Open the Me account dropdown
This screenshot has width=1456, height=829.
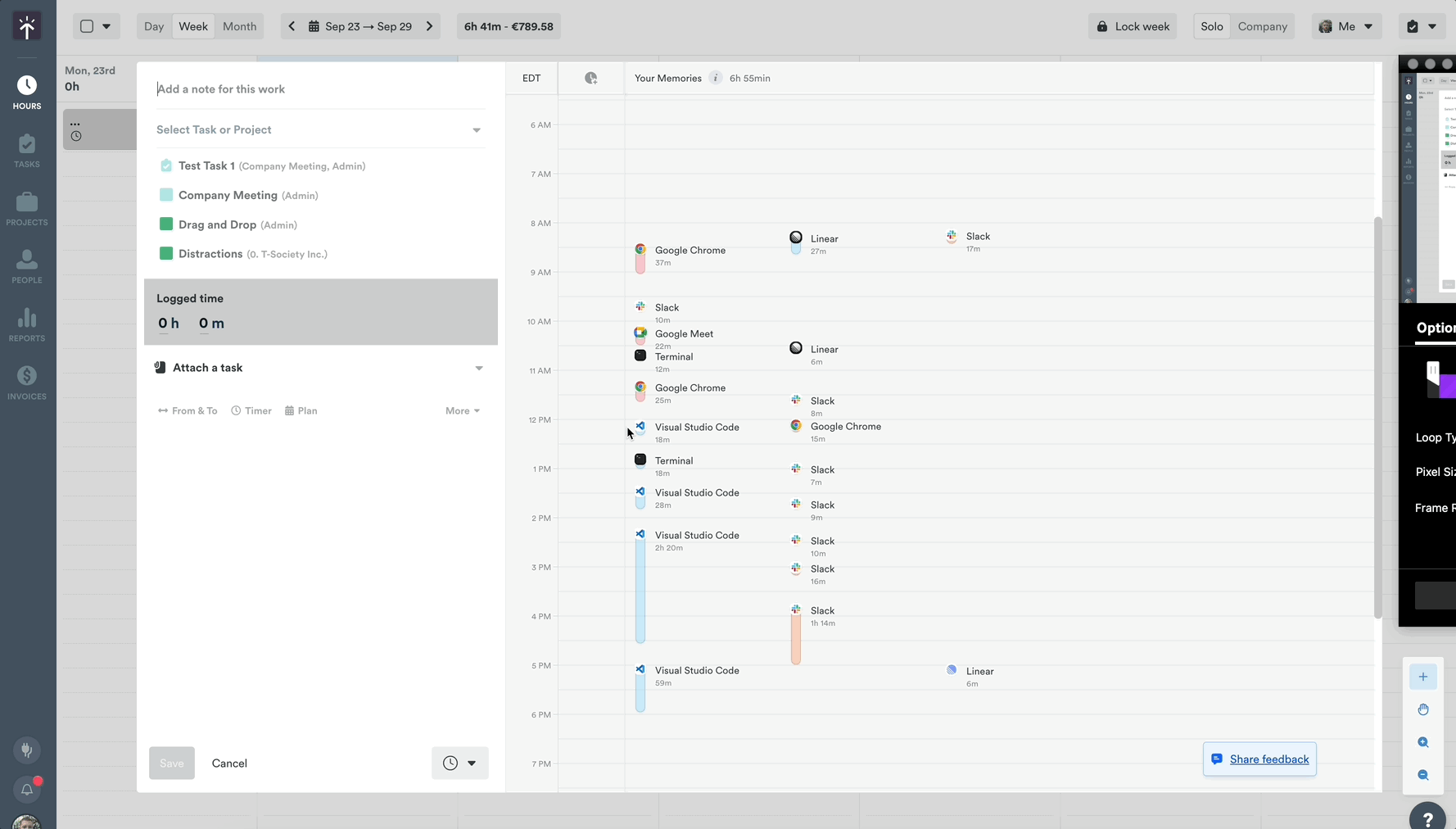1346,26
